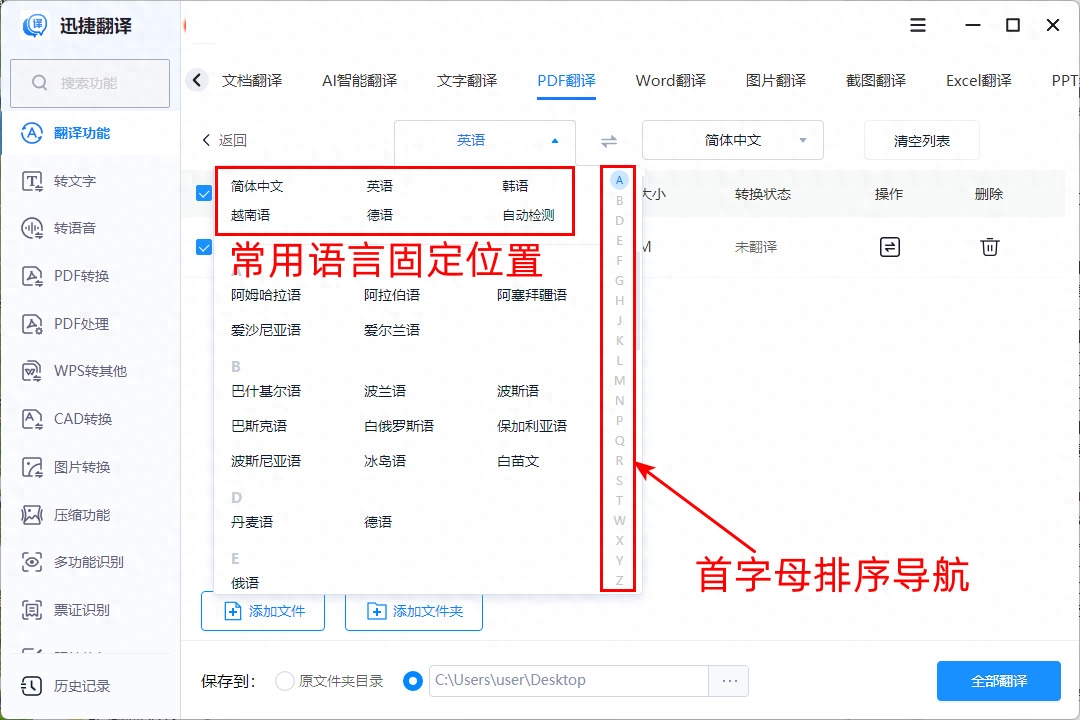This screenshot has width=1080, height=720.
Task: Select the custom save path radio button
Action: click(413, 681)
